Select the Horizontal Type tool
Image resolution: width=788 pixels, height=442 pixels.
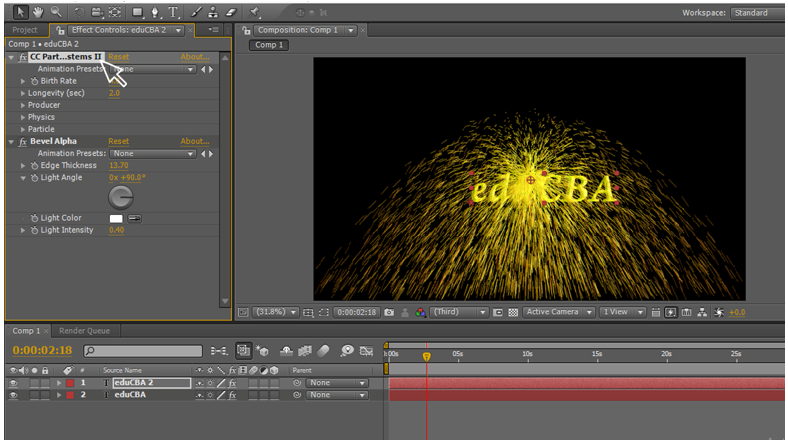pyautogui.click(x=173, y=12)
